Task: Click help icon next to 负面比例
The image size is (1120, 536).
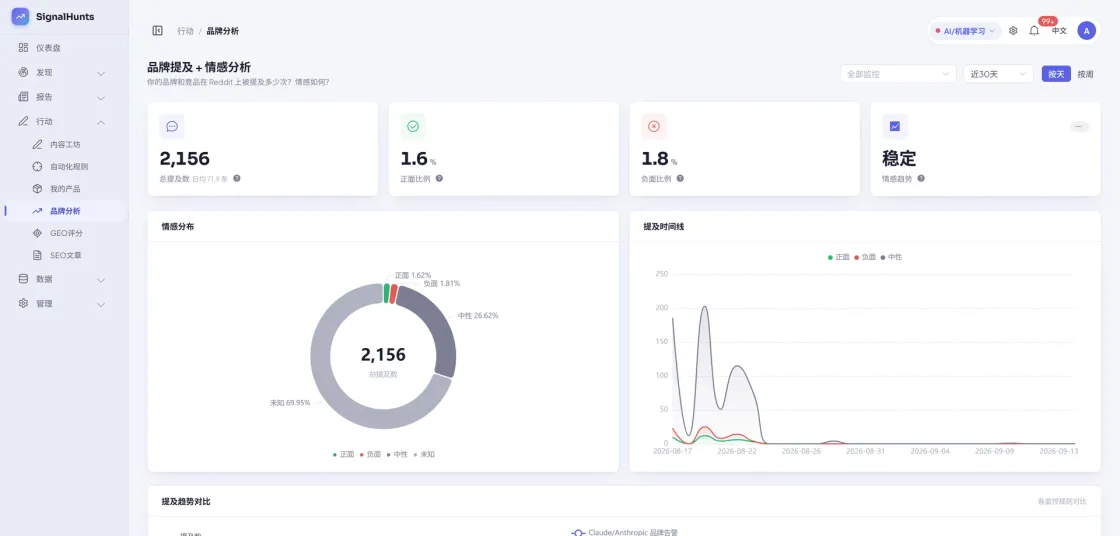Action: pos(680,179)
